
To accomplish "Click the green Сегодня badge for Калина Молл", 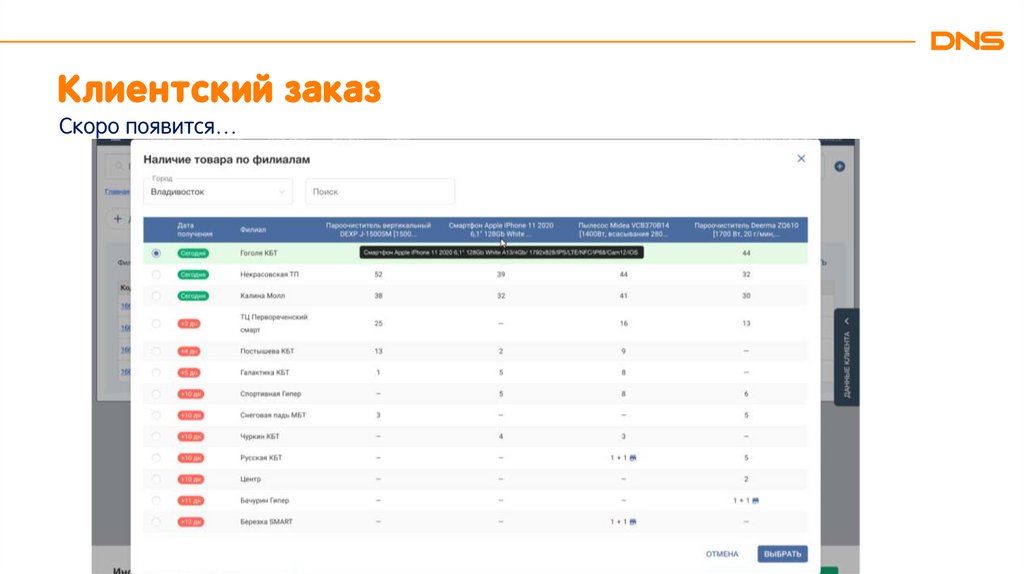I will coord(192,296).
